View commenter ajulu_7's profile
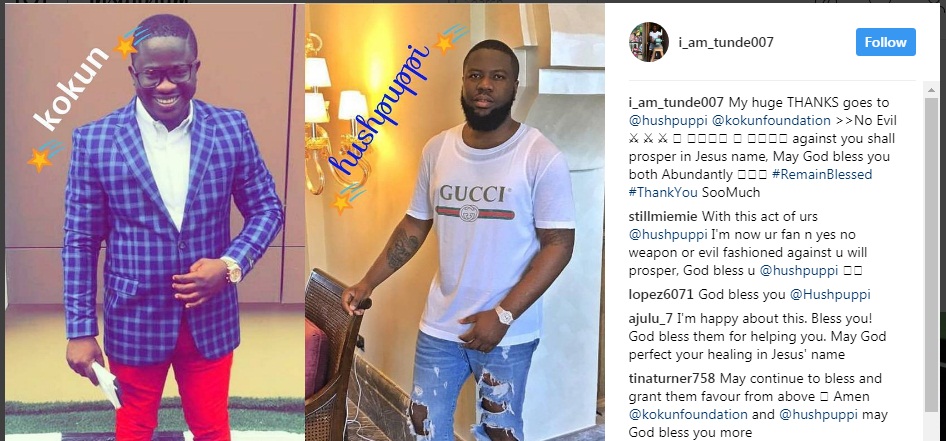 [x=651, y=319]
